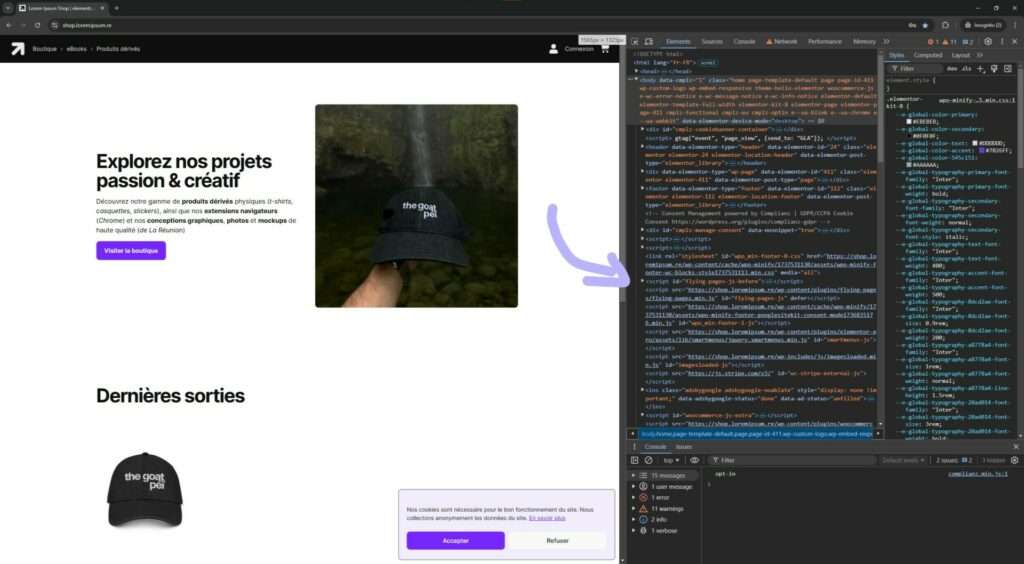
Task: Open the Issues tab in the drawer
Action: click(x=684, y=447)
